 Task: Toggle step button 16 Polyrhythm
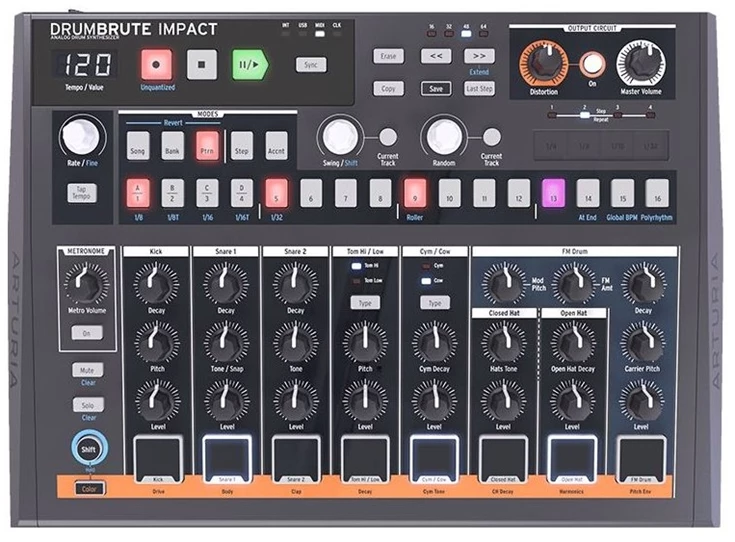coord(657,193)
